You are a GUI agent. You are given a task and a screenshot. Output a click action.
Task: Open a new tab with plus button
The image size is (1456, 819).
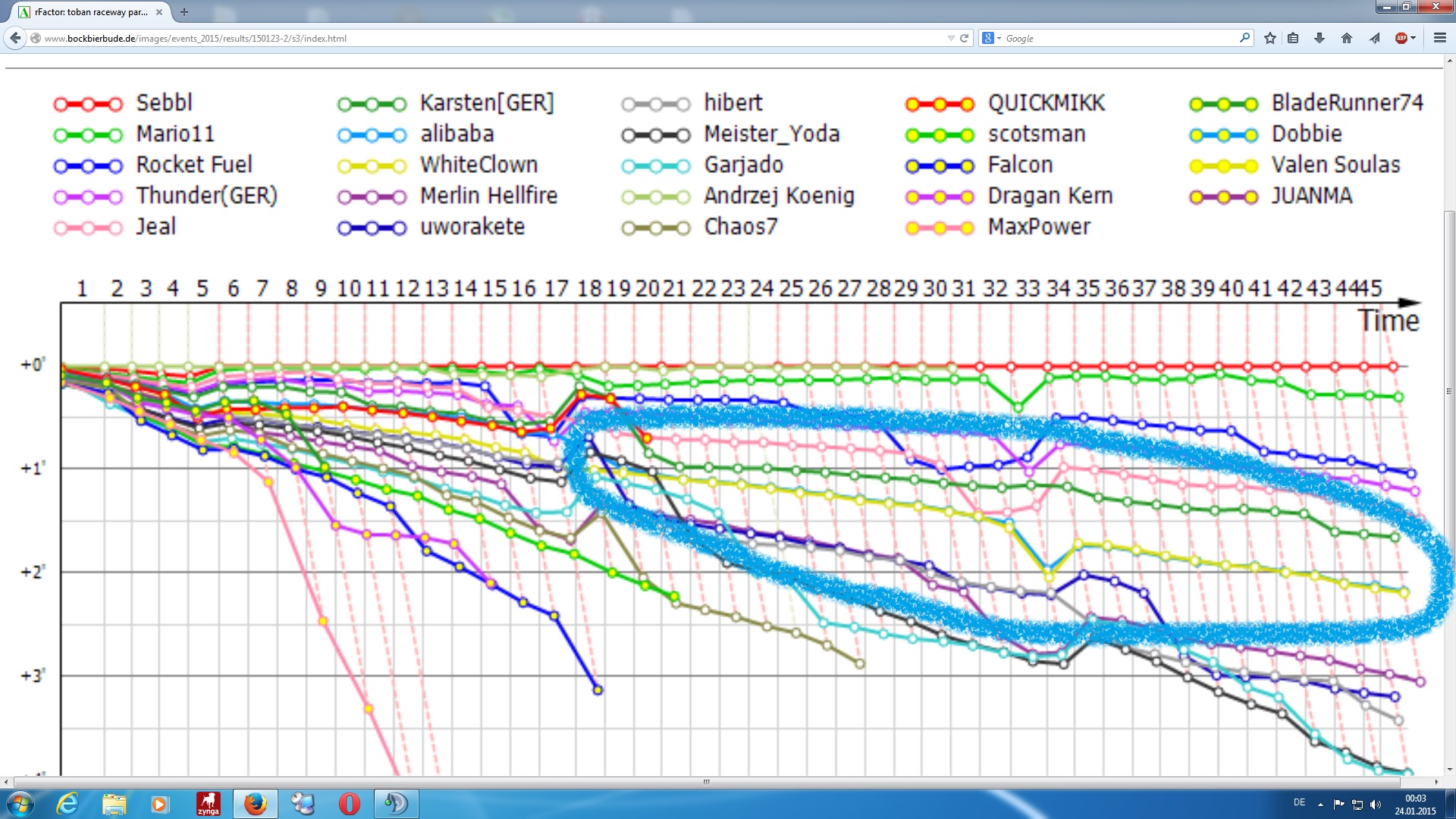[x=184, y=12]
